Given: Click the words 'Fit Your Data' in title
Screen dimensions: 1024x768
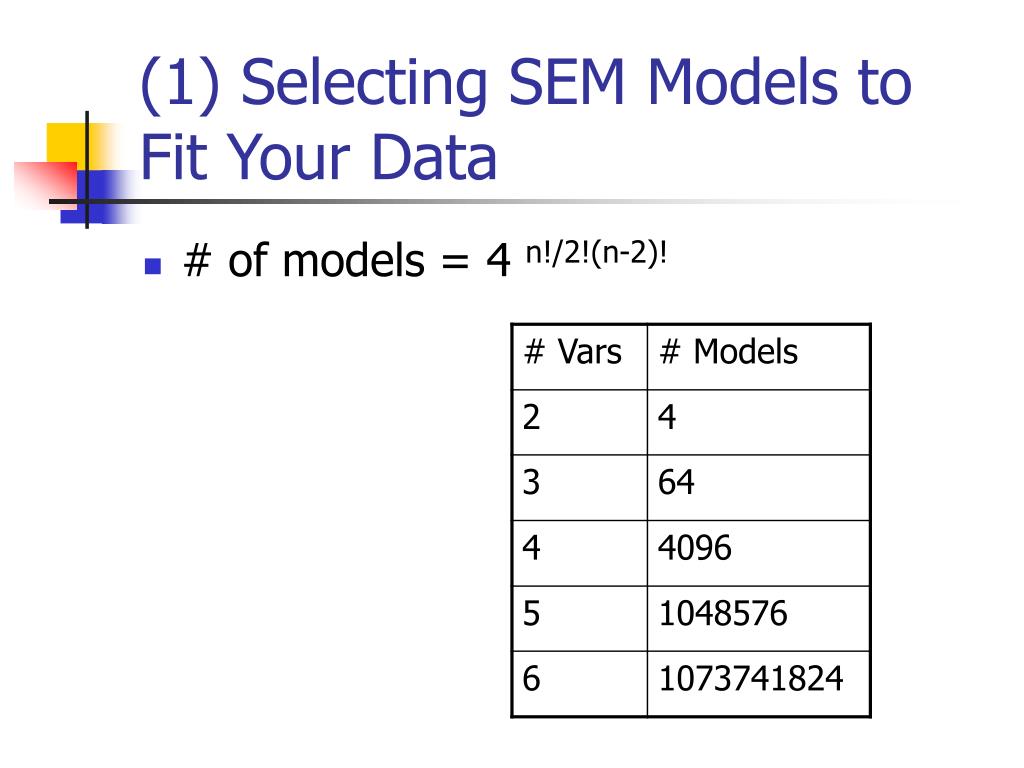Looking at the screenshot, I should click(319, 157).
